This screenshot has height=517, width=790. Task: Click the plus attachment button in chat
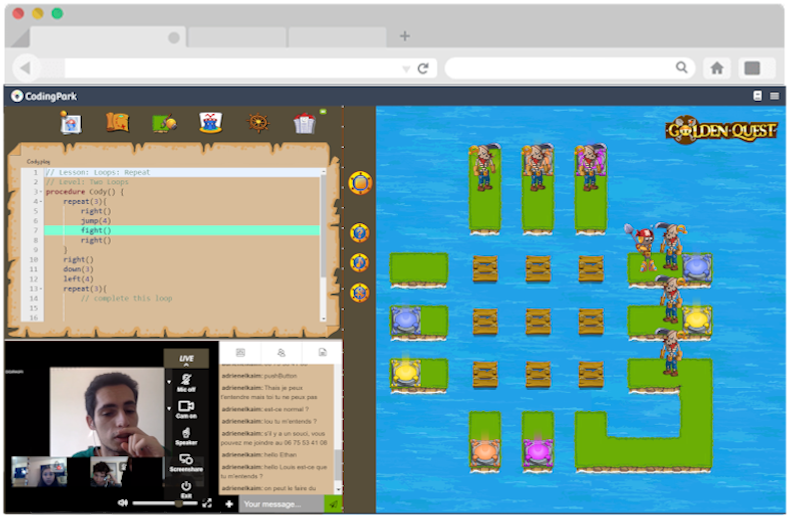[x=229, y=504]
